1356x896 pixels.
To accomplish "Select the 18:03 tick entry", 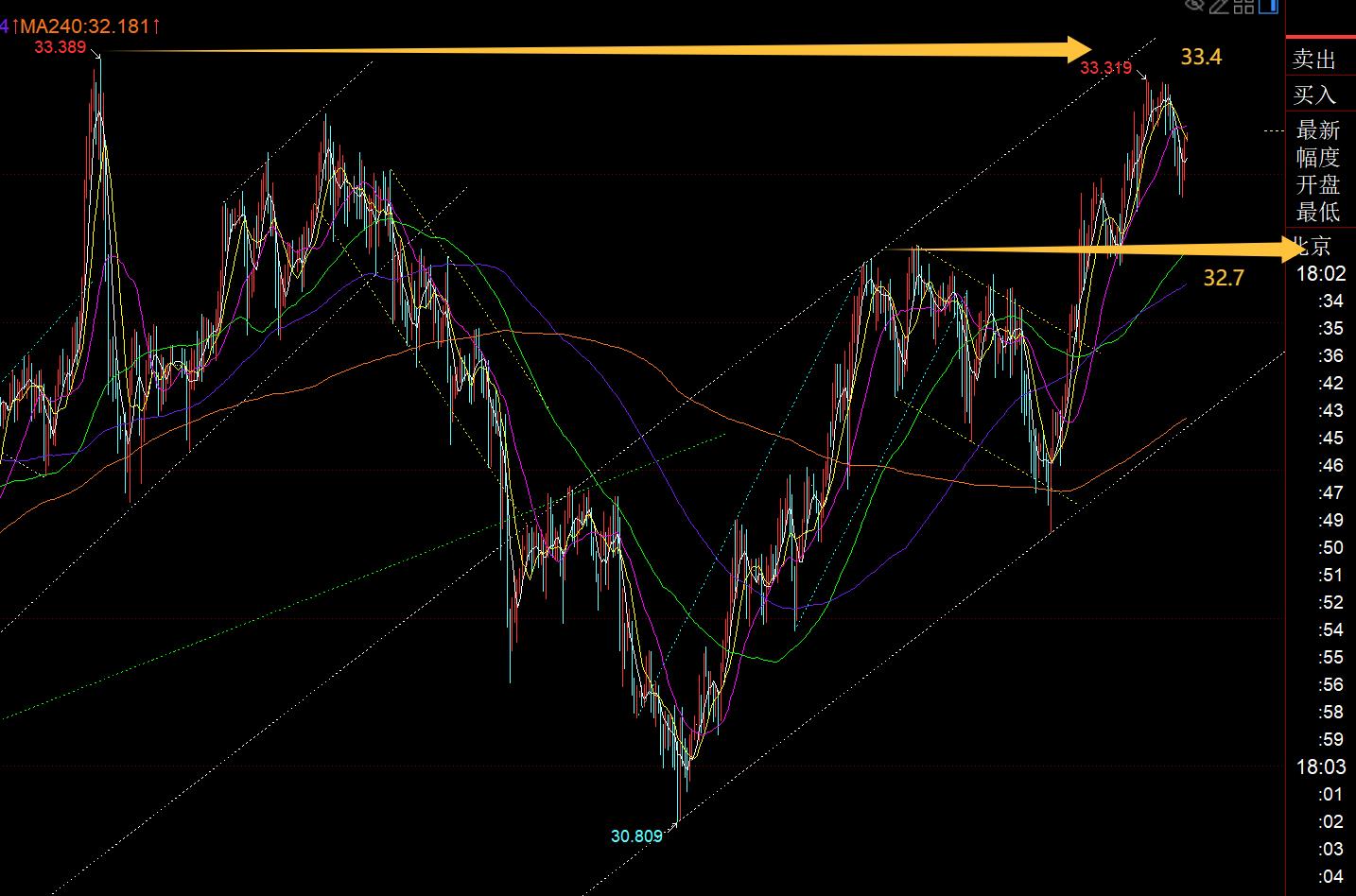I will (x=1320, y=767).
